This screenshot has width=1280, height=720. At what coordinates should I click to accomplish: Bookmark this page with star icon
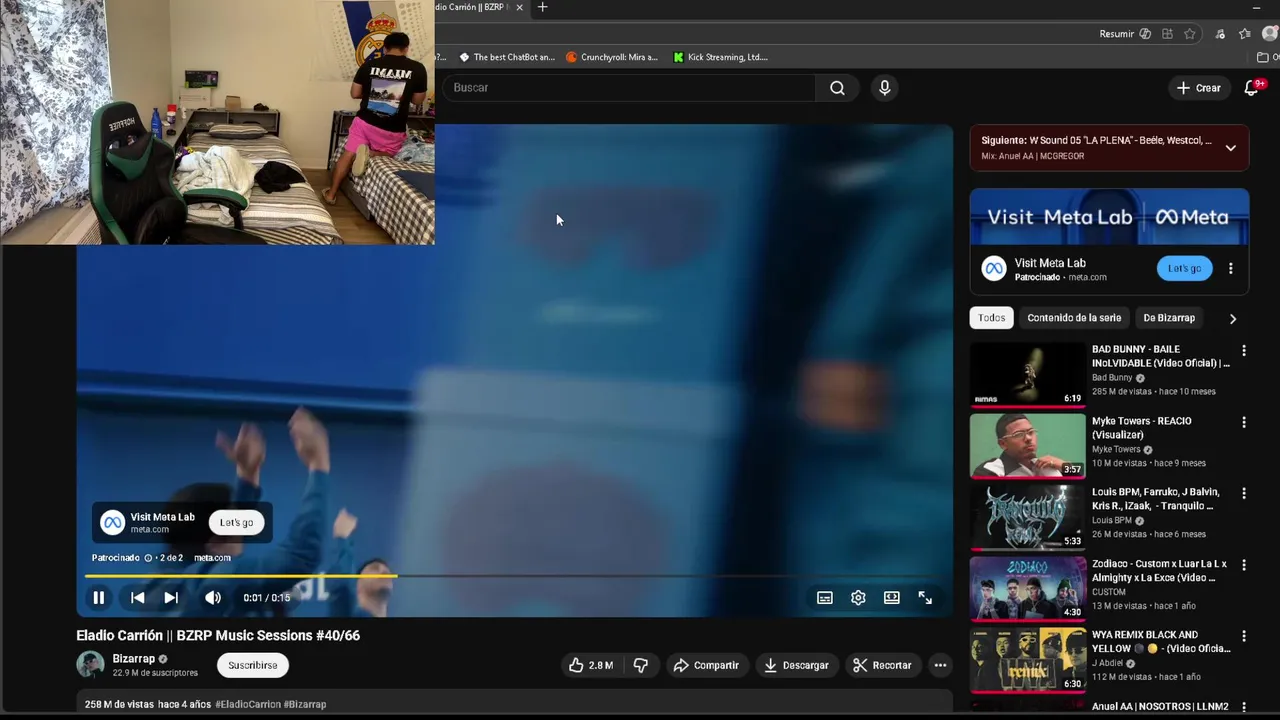(1189, 34)
